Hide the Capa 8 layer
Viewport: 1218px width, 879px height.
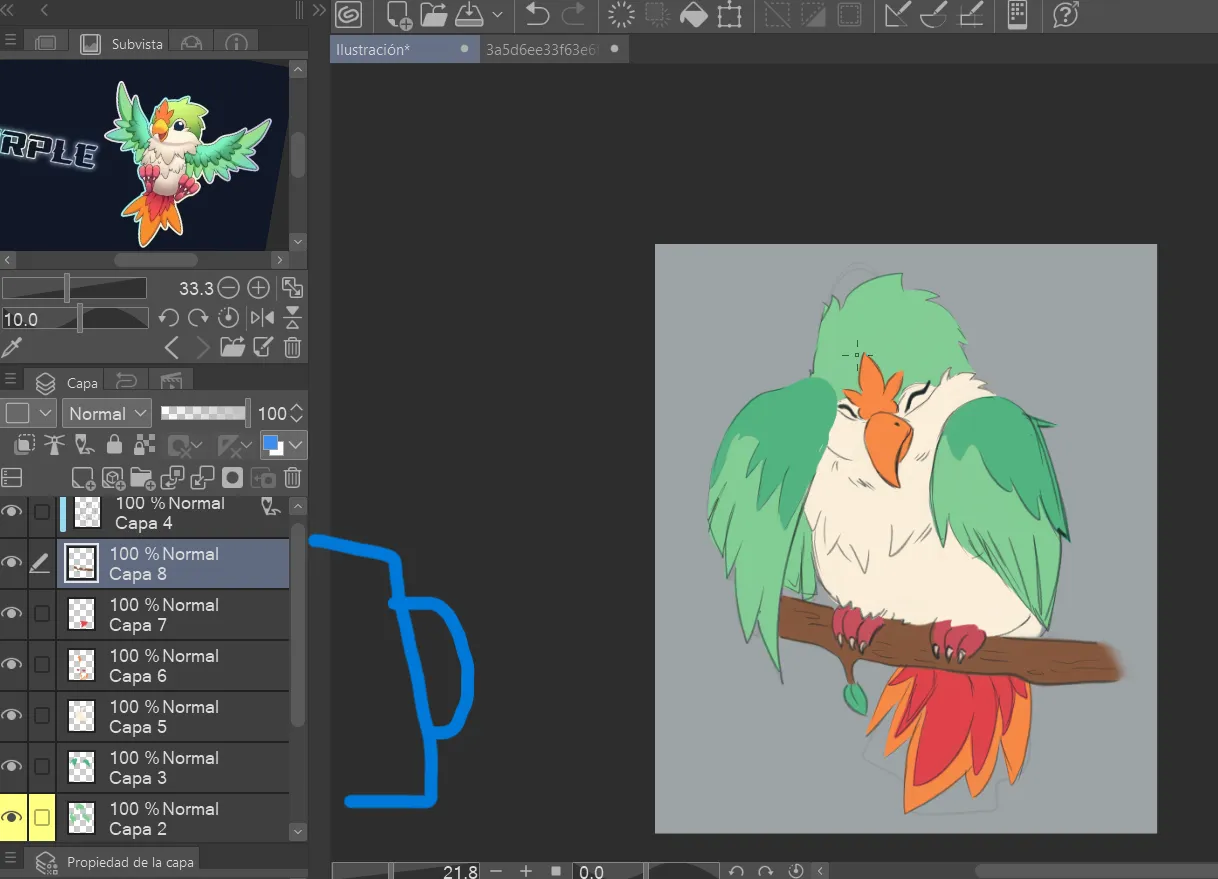12,563
